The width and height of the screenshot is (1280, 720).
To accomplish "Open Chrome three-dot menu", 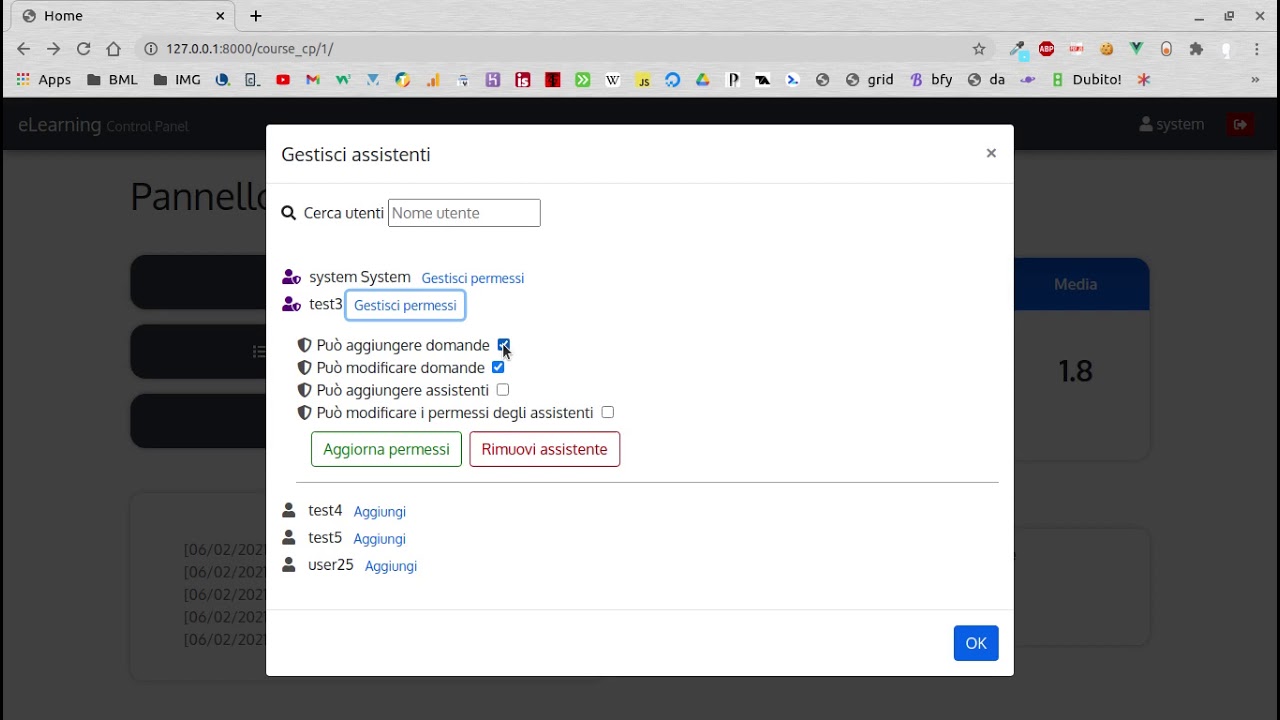I will tap(1257, 49).
